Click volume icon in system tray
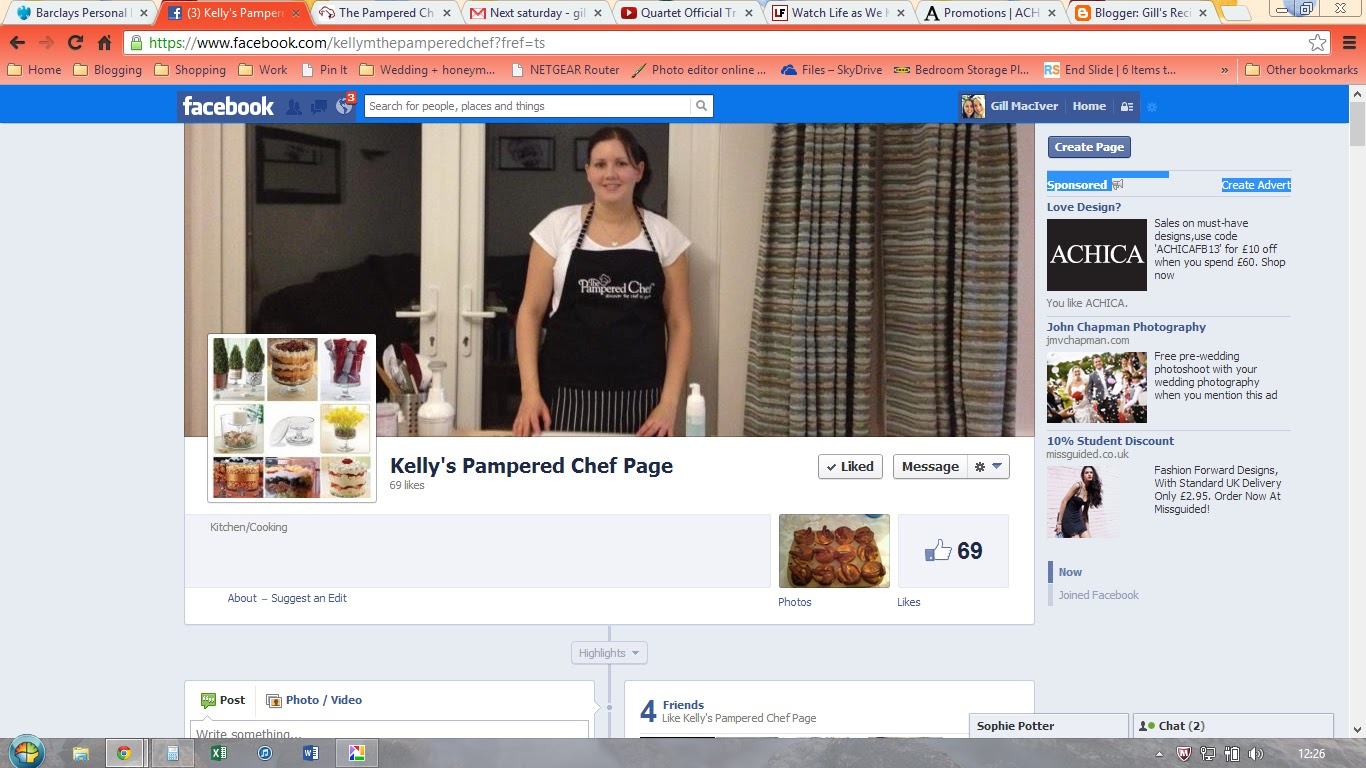 point(1256,753)
